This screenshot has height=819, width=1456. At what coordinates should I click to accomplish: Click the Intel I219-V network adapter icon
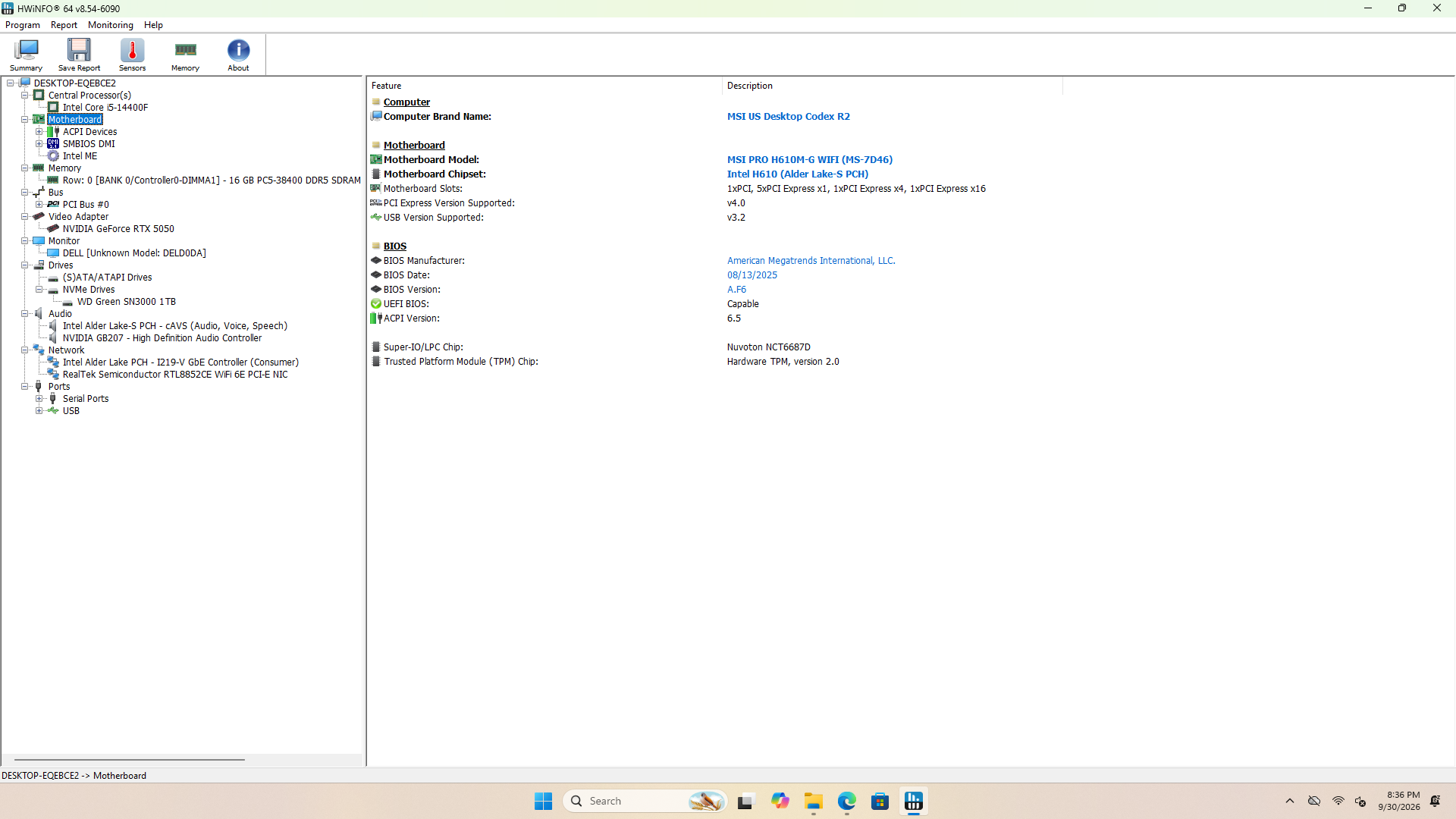click(x=53, y=362)
